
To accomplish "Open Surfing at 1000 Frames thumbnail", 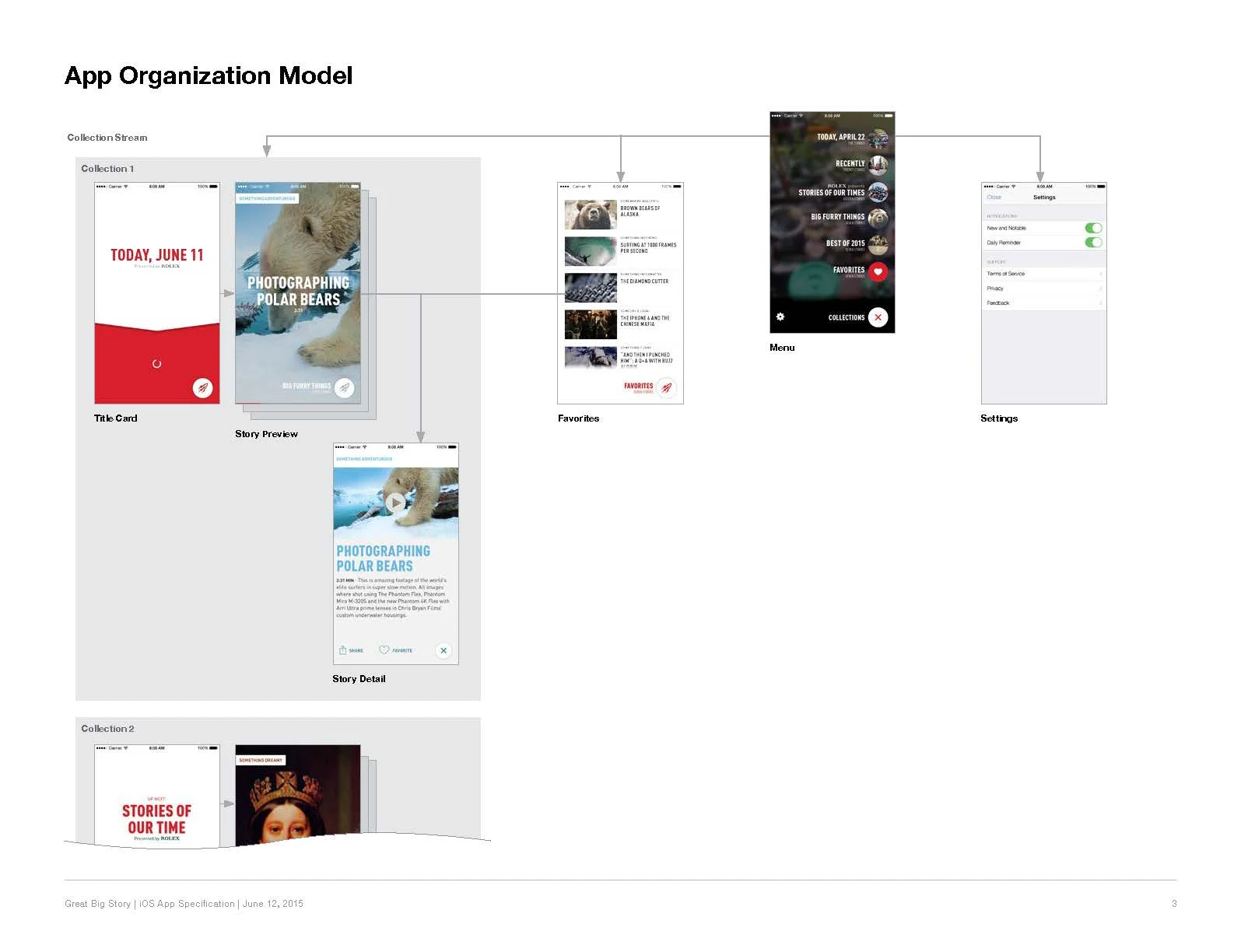I will (591, 251).
